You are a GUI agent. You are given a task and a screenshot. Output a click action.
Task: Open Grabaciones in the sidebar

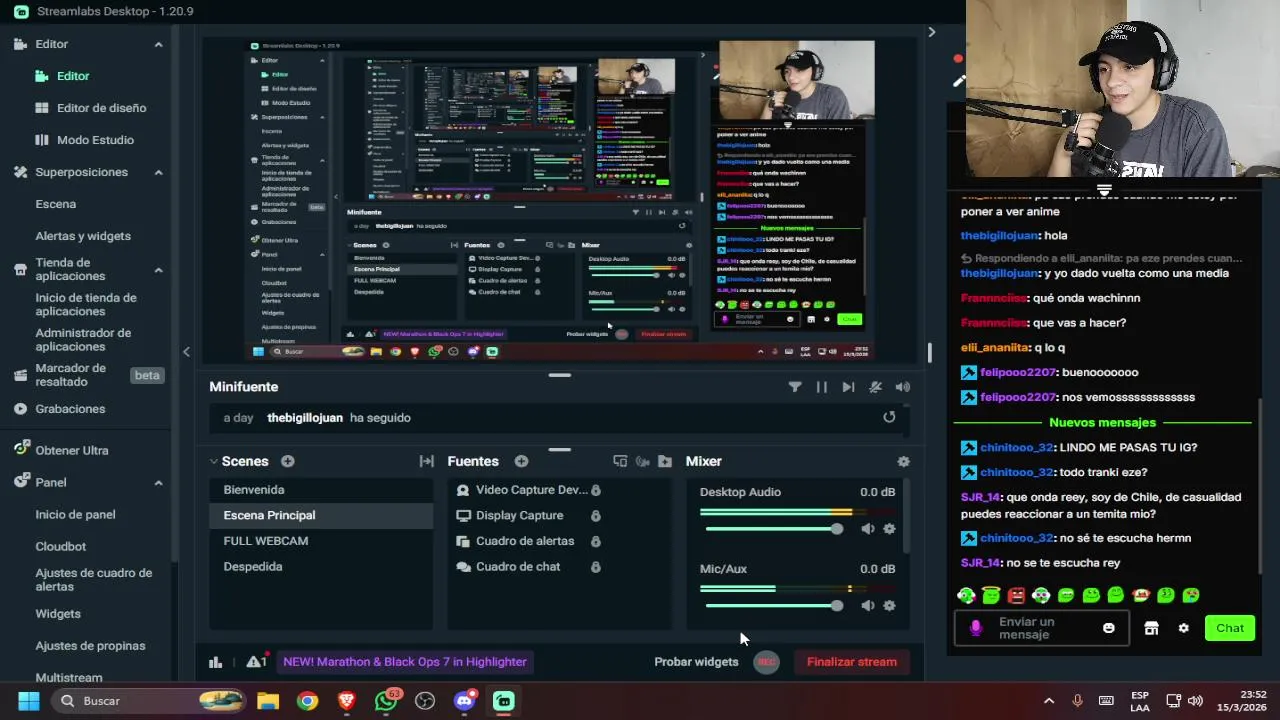(x=70, y=409)
